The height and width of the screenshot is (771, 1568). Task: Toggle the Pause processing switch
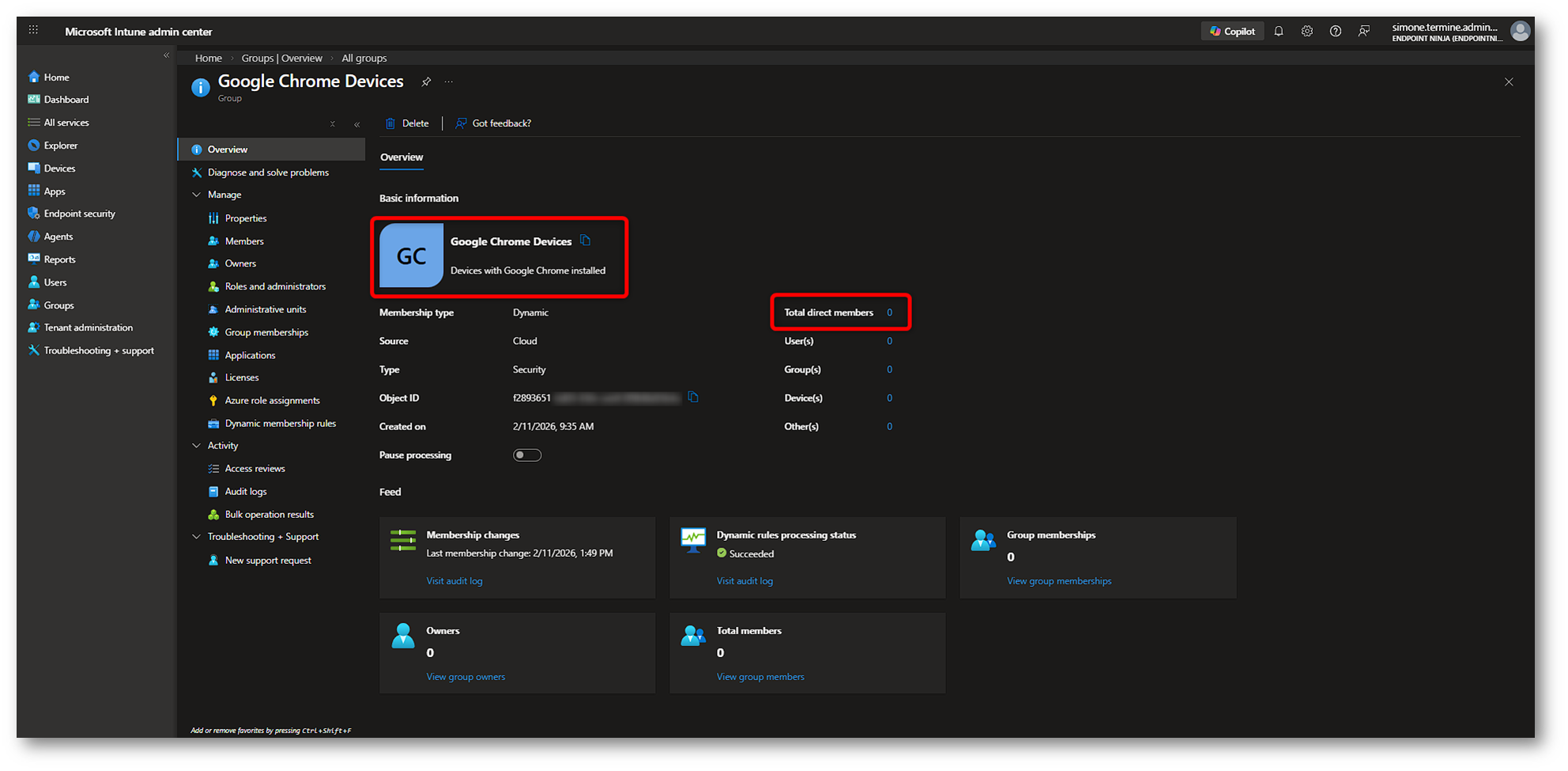tap(526, 455)
